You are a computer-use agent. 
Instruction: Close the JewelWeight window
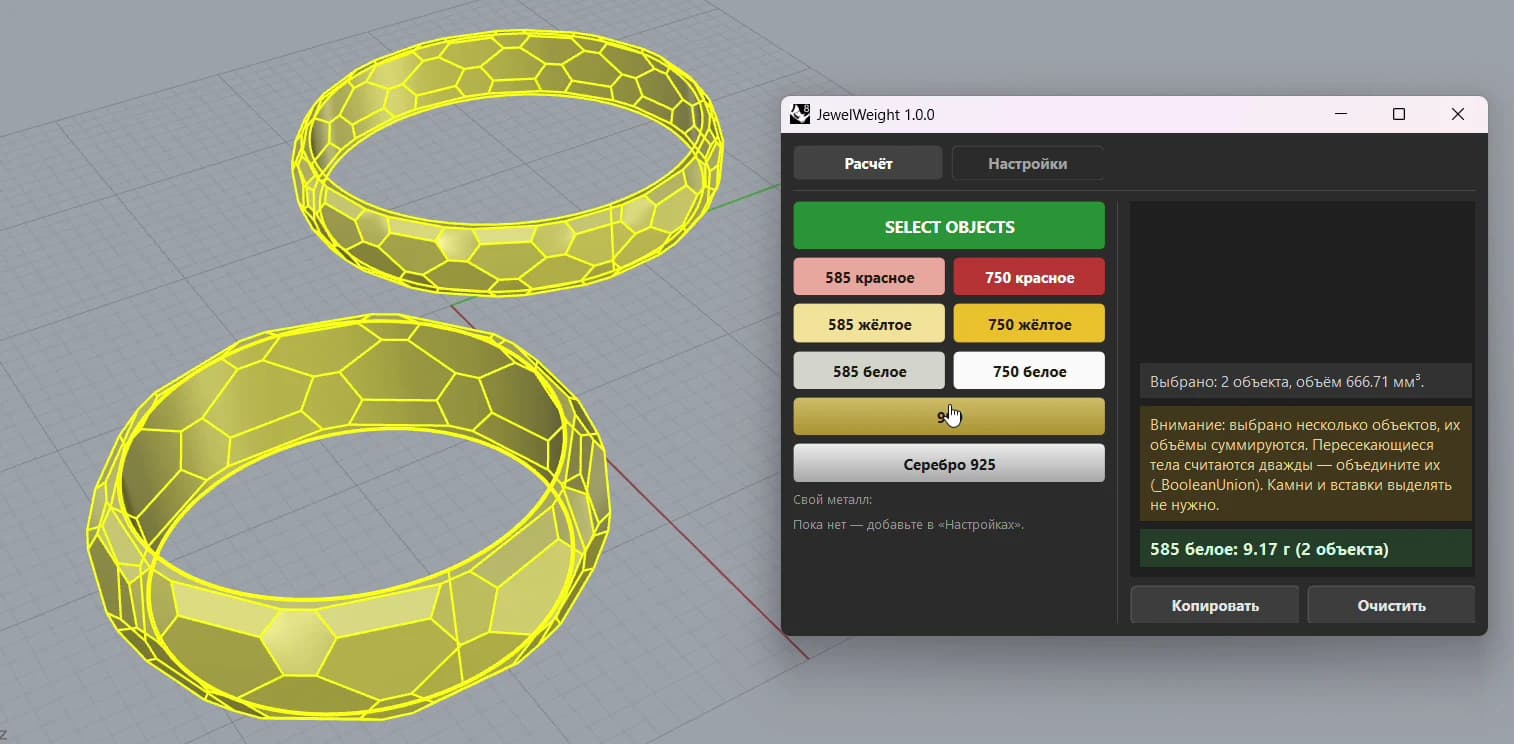click(1458, 114)
